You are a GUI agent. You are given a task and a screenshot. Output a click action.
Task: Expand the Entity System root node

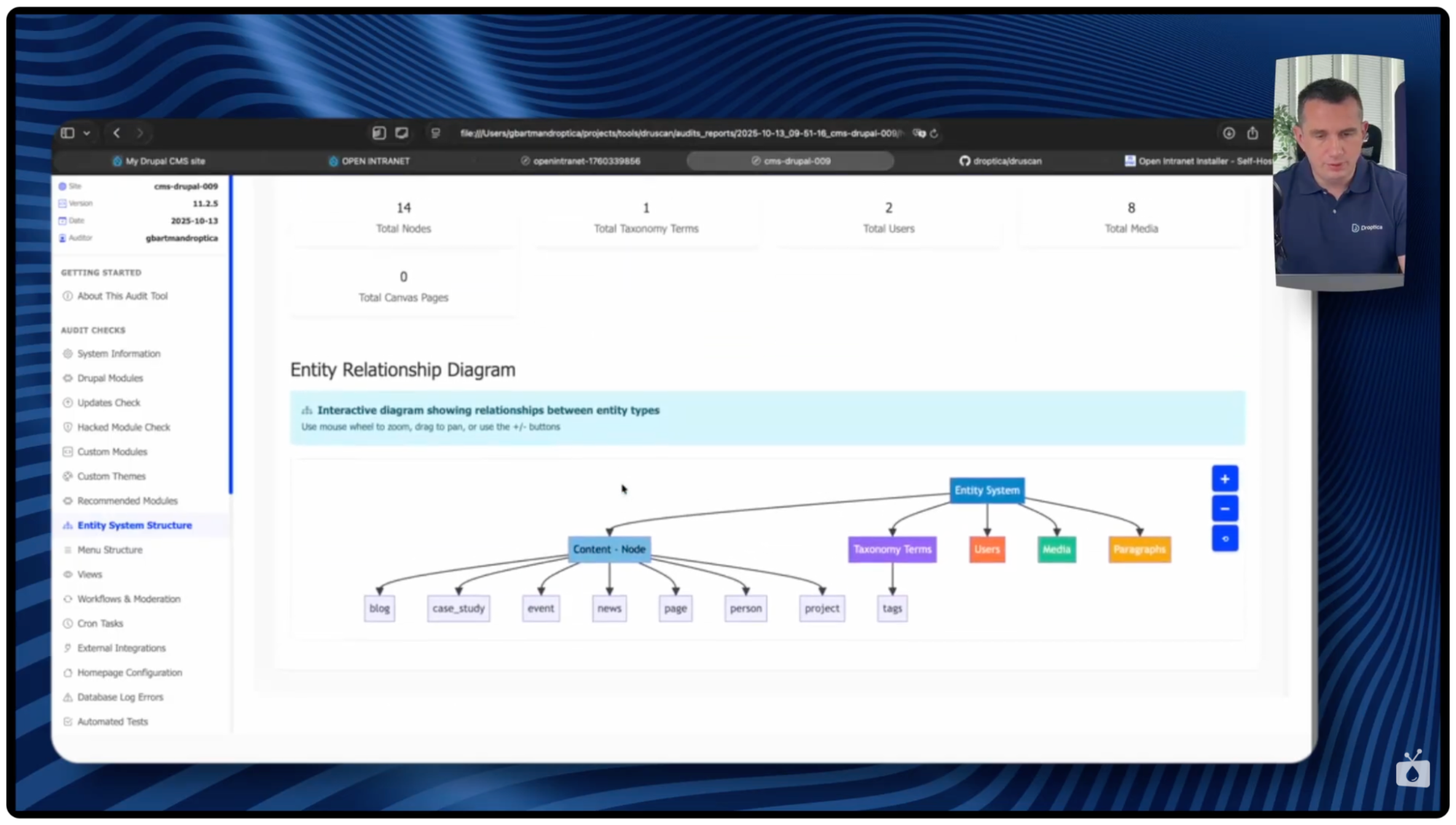tap(987, 490)
